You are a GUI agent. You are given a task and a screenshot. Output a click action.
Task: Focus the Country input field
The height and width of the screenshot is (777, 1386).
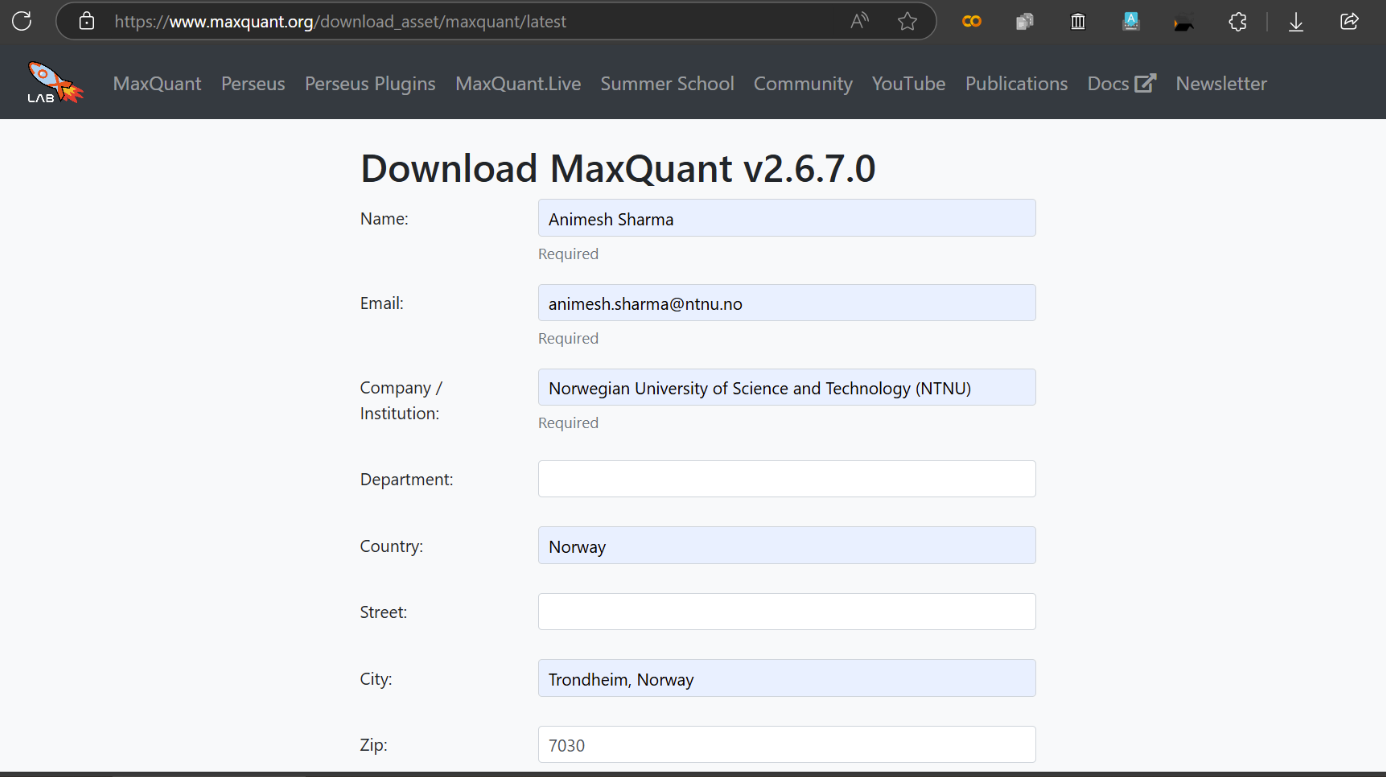click(x=787, y=546)
